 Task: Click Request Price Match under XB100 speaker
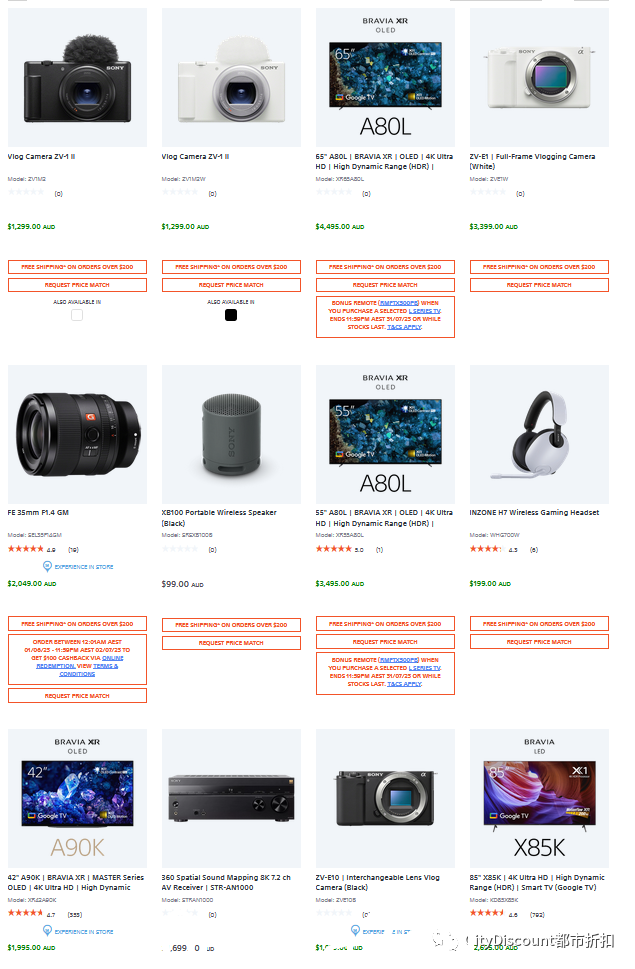[x=231, y=643]
